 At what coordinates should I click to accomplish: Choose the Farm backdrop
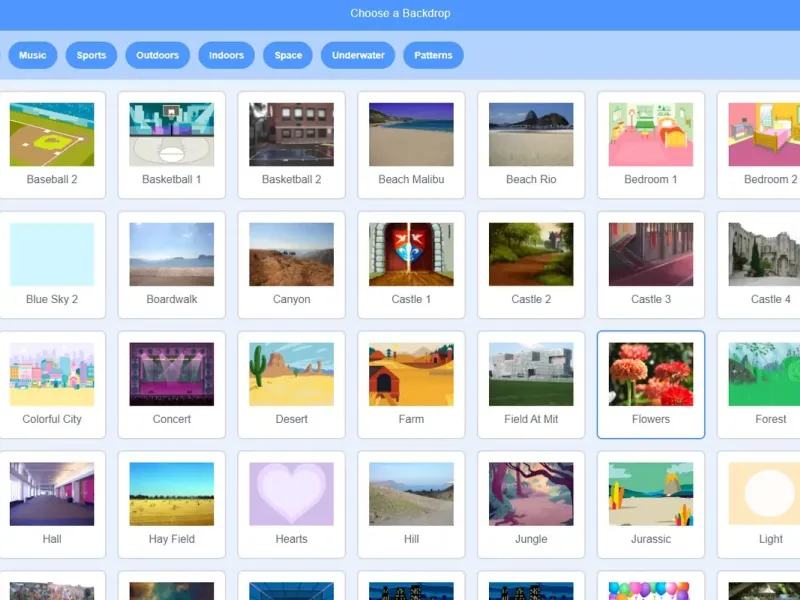411,385
